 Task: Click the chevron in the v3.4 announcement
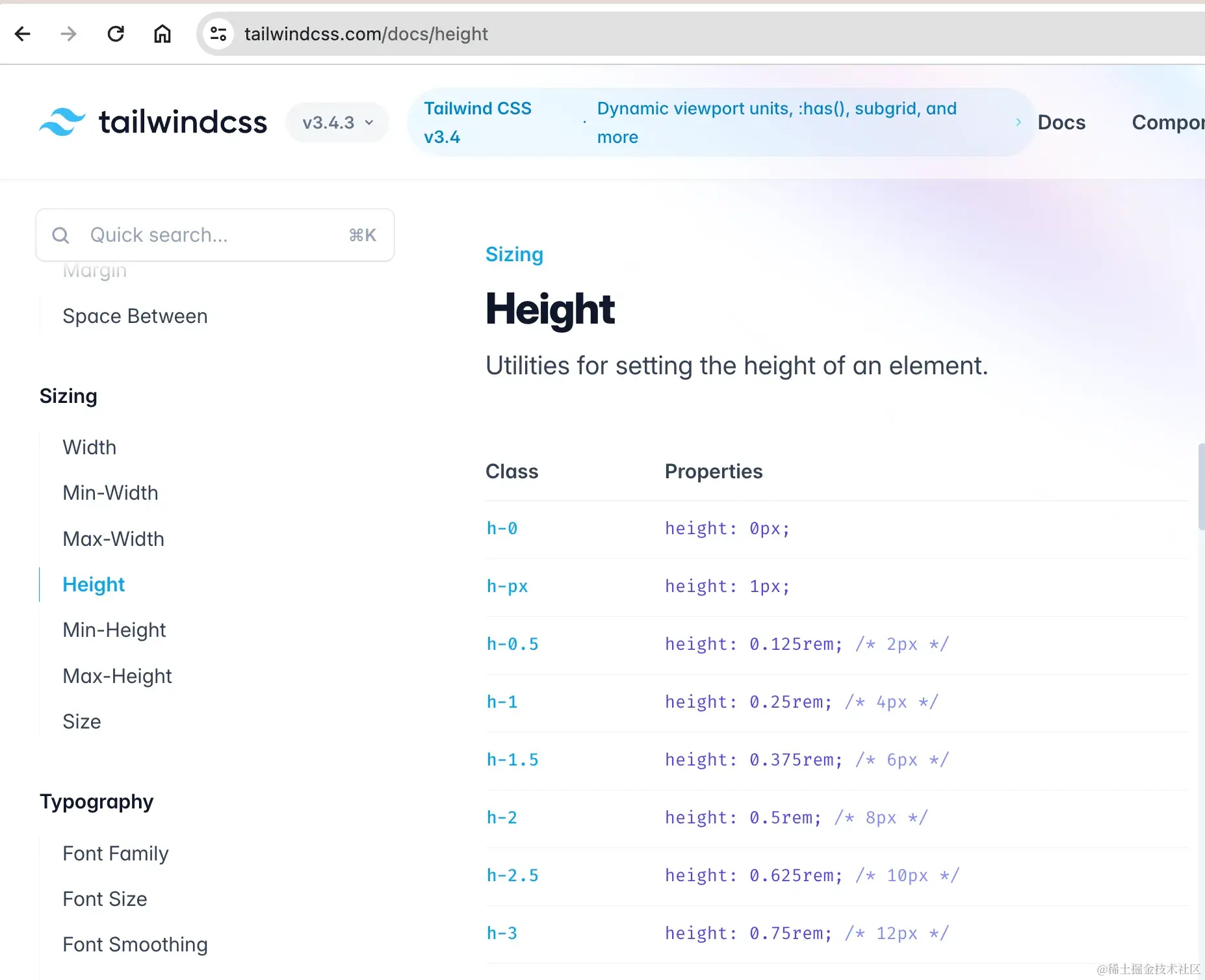[x=1018, y=122]
